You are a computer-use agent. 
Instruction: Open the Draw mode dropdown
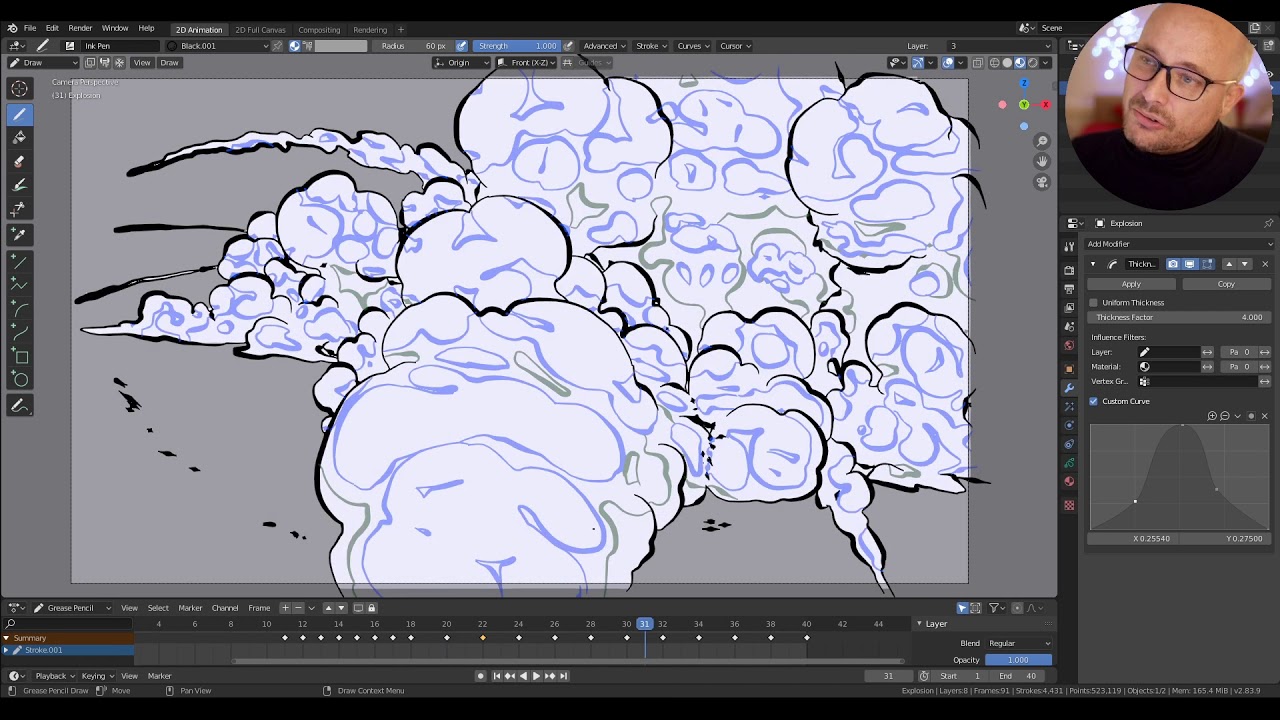click(43, 63)
